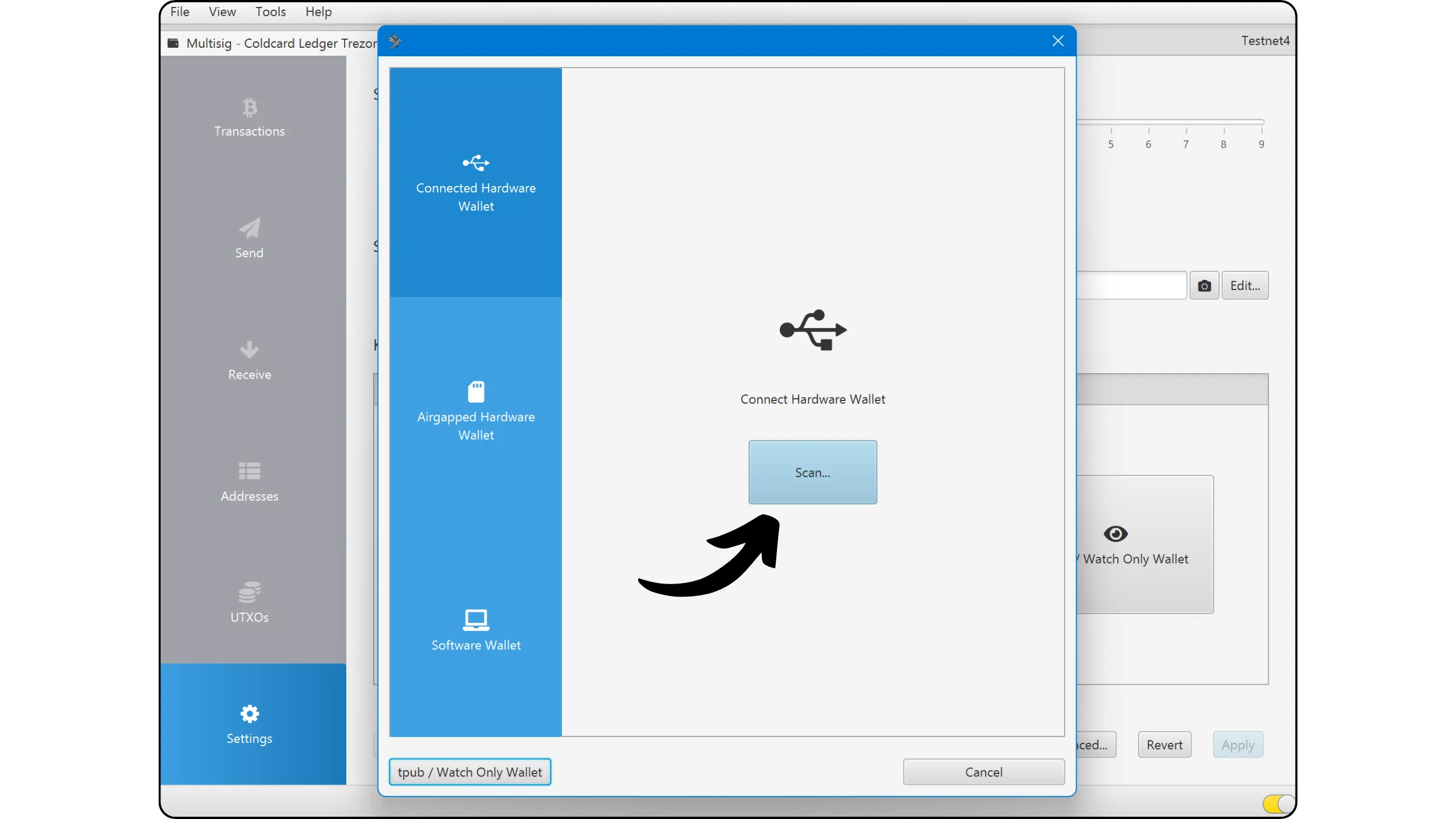1456x819 pixels.
Task: Cancel the keystore import dialog
Action: click(x=983, y=772)
